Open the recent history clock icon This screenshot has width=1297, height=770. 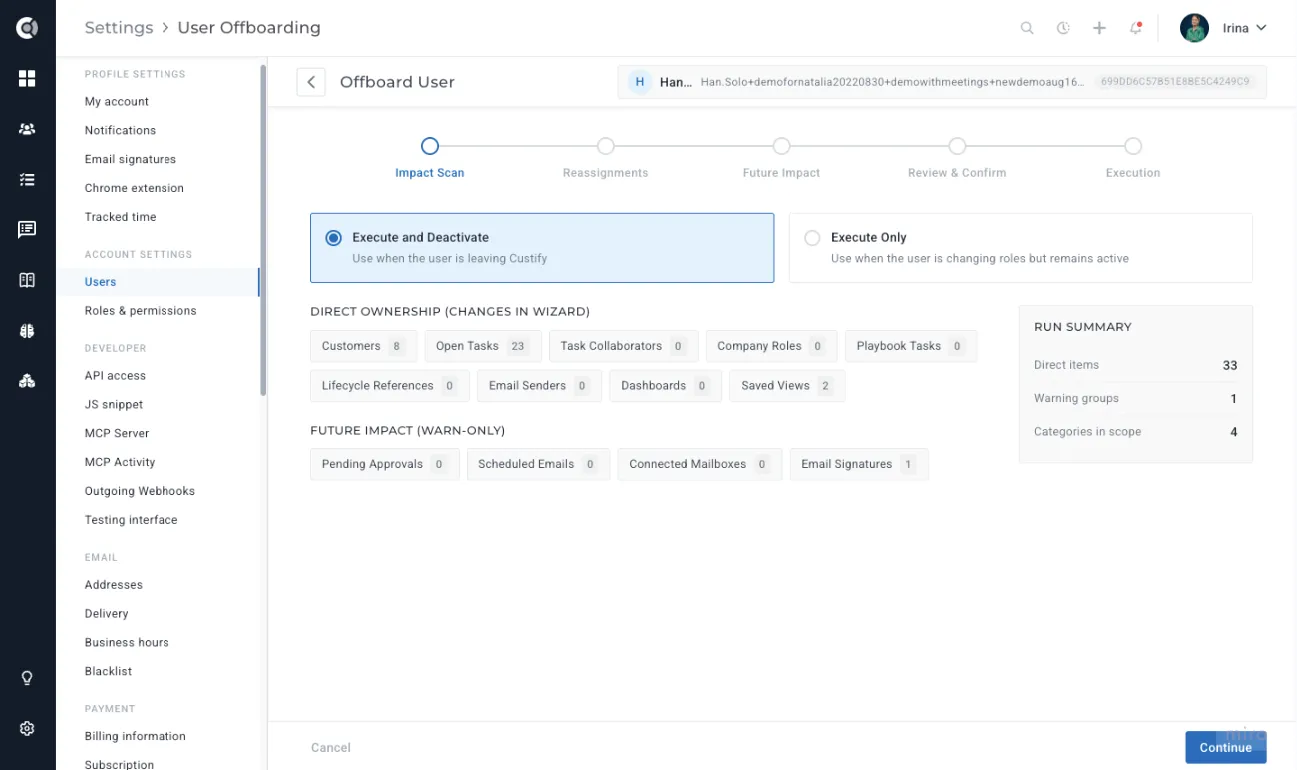pos(1063,28)
